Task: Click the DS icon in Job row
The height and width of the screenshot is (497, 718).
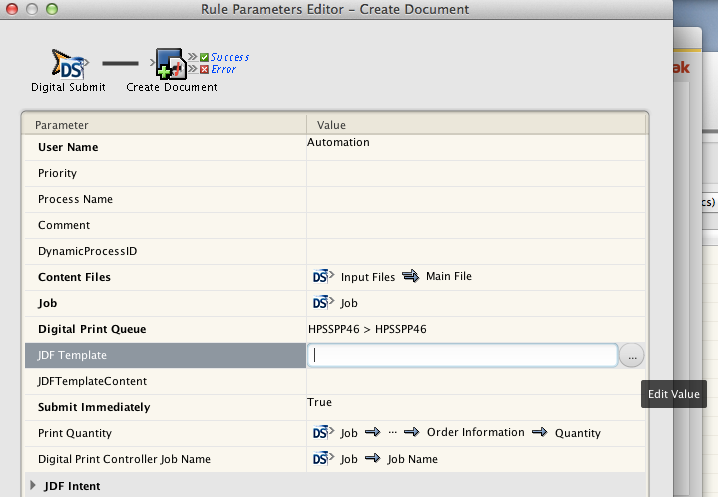Action: [322, 303]
